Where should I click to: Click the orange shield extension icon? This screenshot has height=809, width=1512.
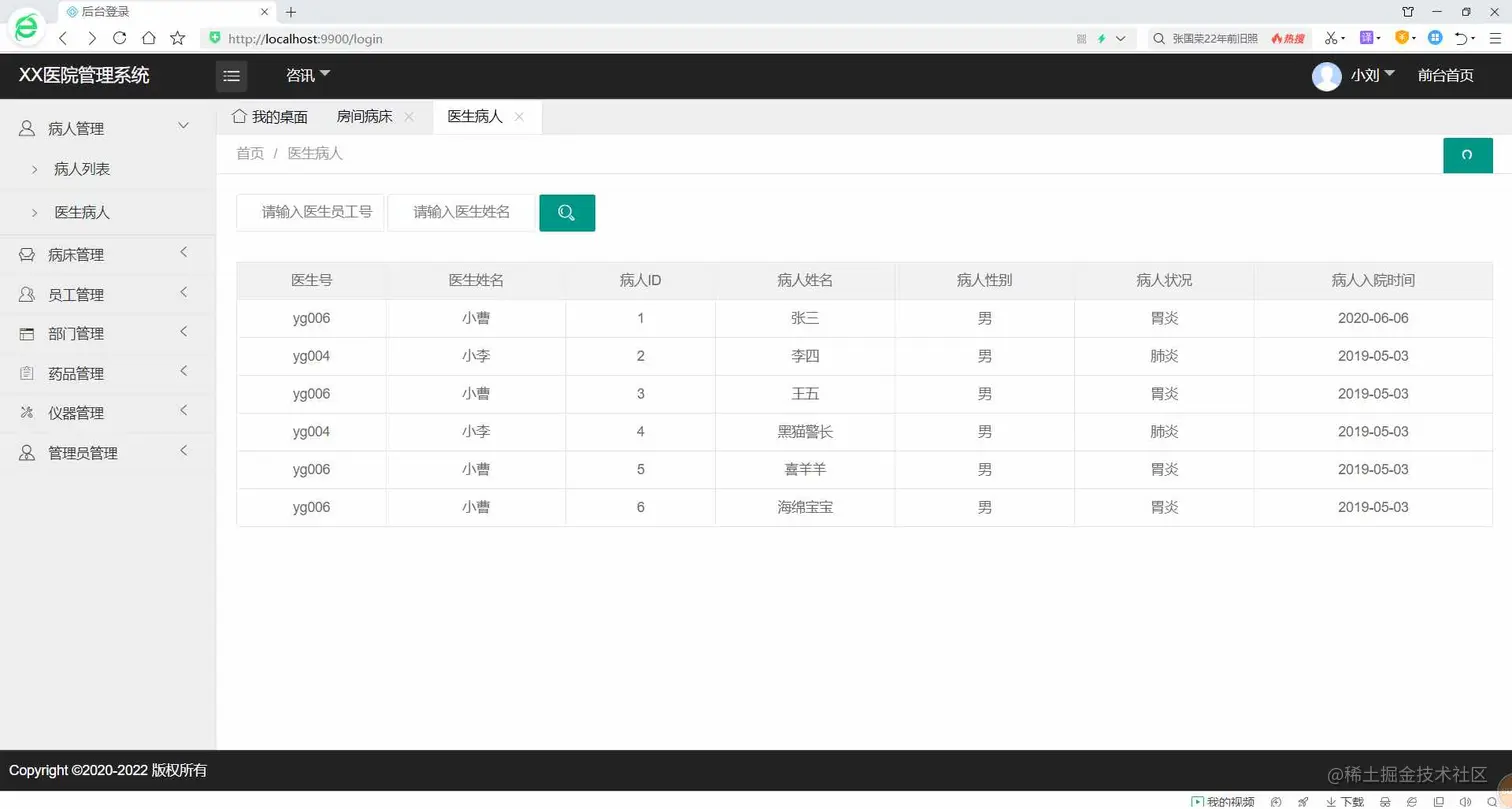coord(1402,38)
